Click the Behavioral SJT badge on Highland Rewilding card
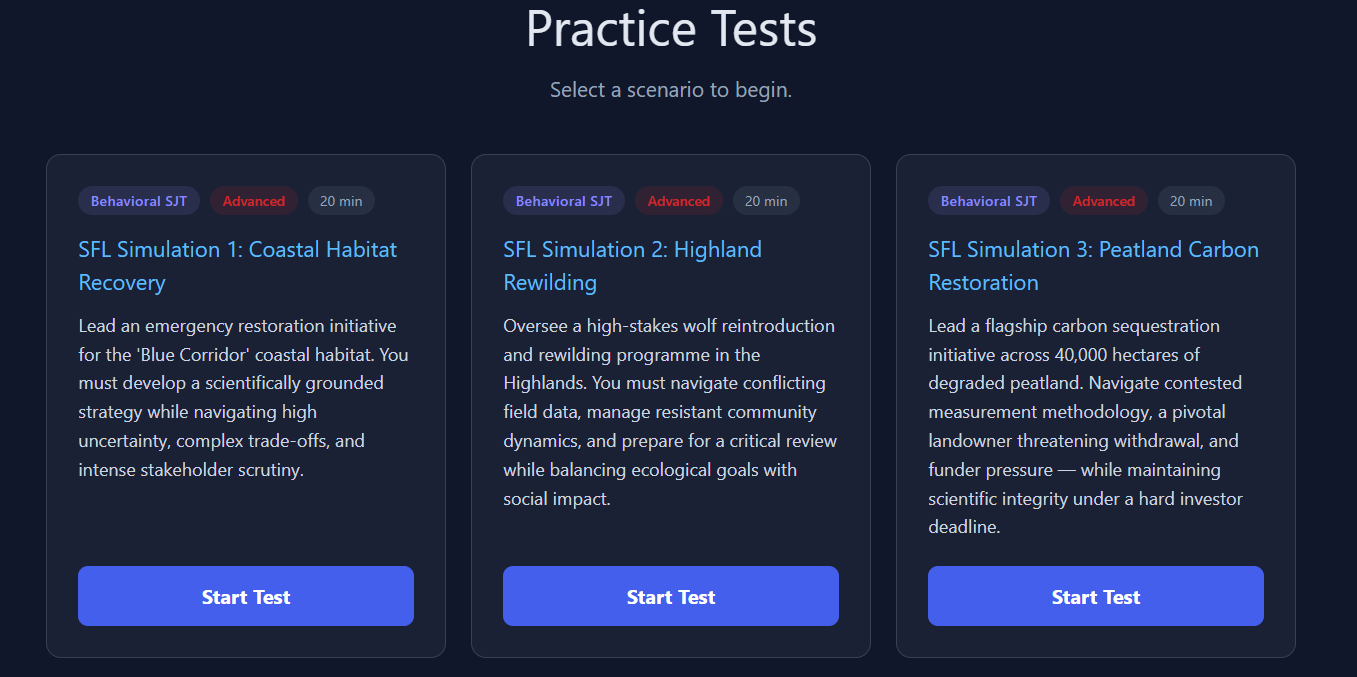 coord(563,200)
